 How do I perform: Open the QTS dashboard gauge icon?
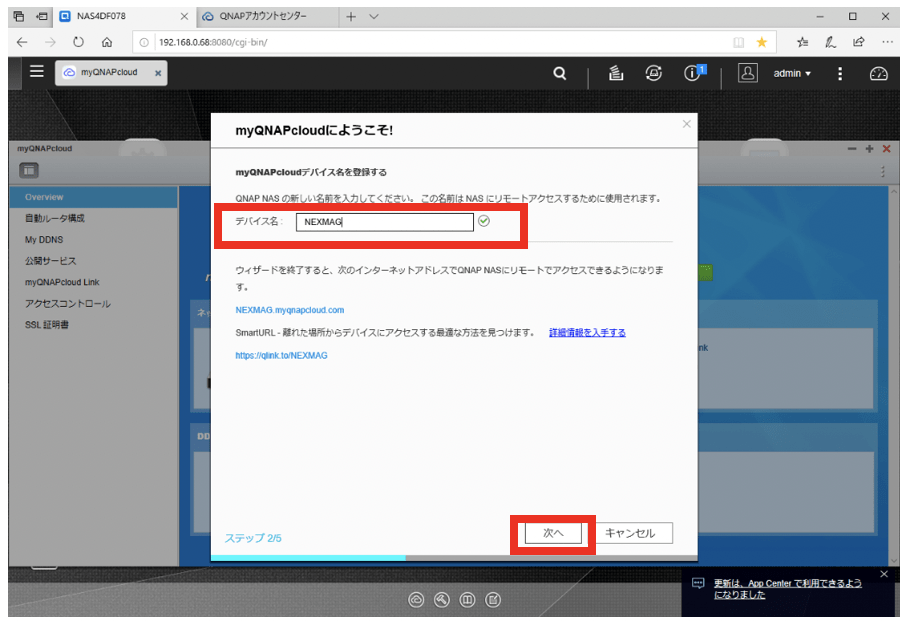[x=878, y=73]
